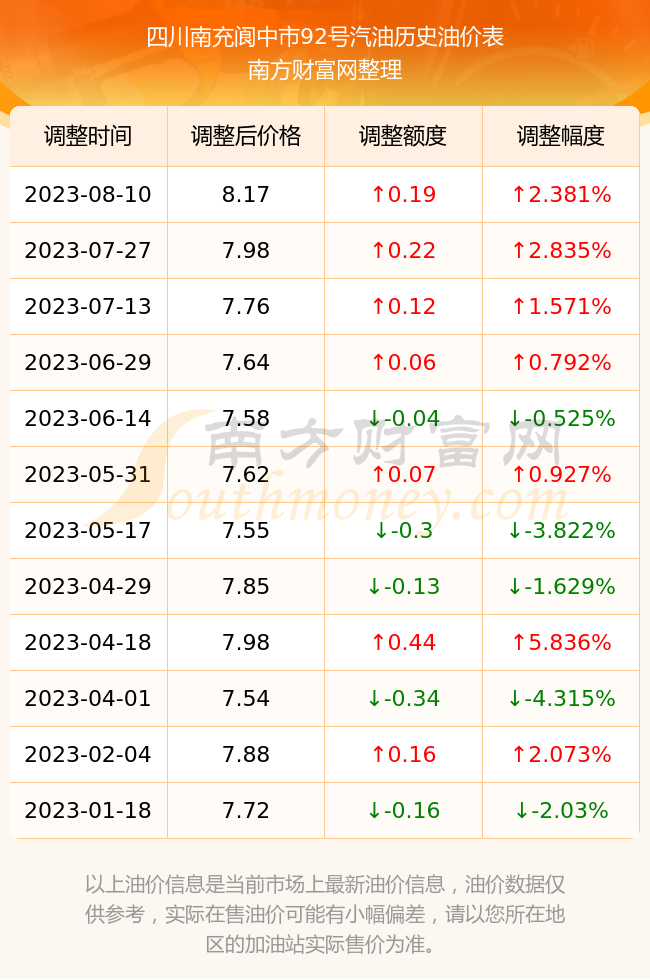Click the green ↓-0.04 decrease value
This screenshot has width=650, height=980.
(x=403, y=418)
